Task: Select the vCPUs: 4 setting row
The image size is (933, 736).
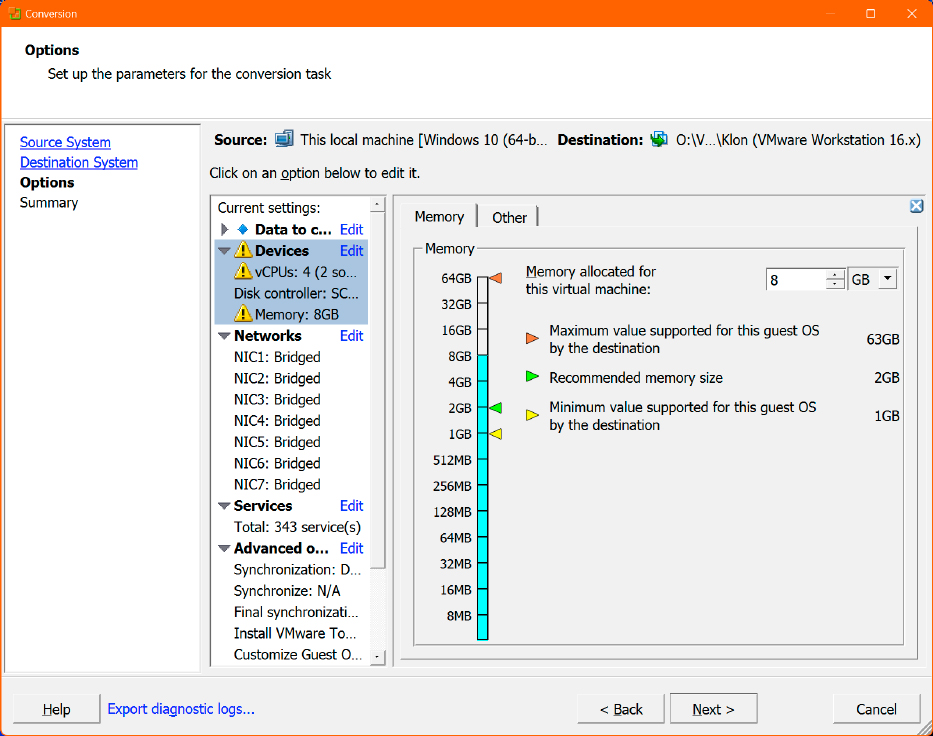Action: click(291, 272)
